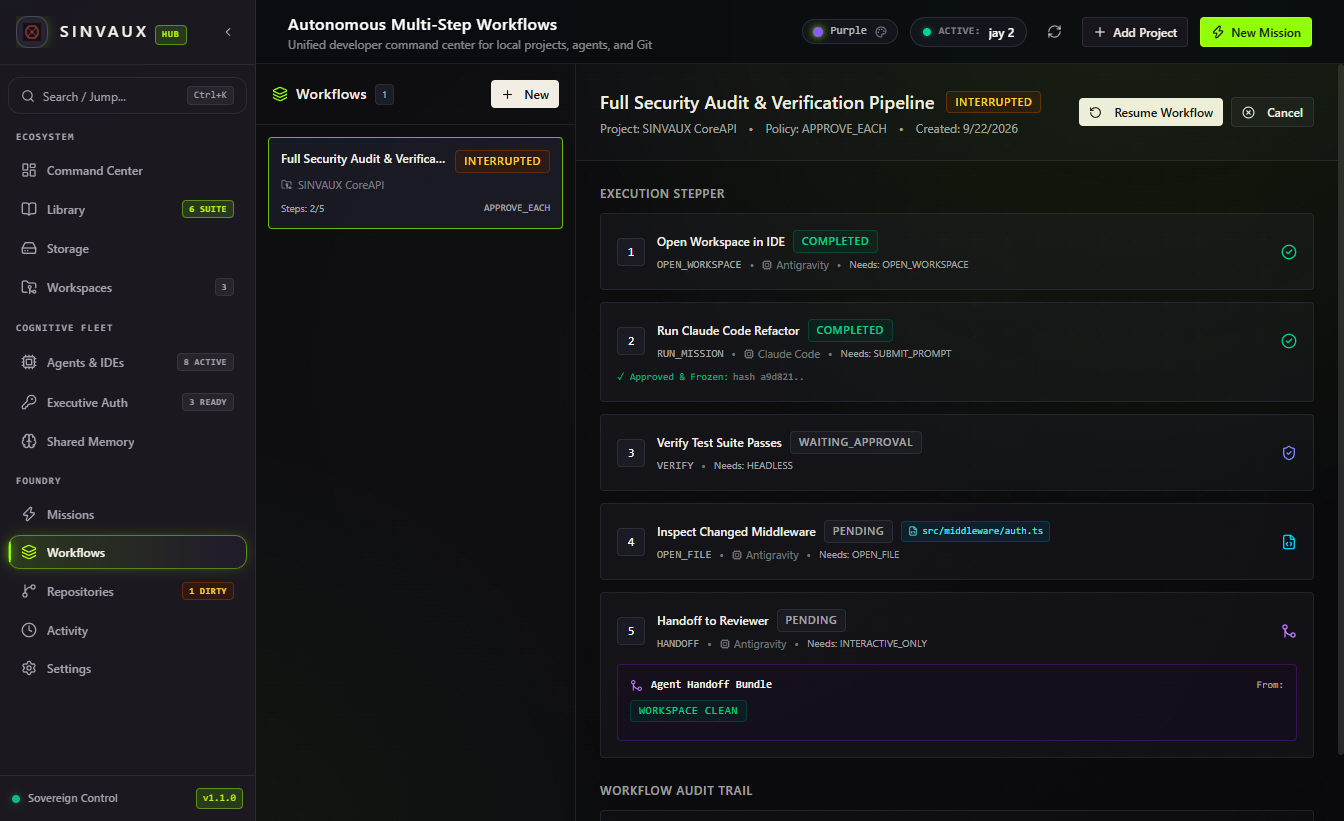The width and height of the screenshot is (1344, 821).
Task: Click the Resume Workflow button
Action: [x=1151, y=112]
